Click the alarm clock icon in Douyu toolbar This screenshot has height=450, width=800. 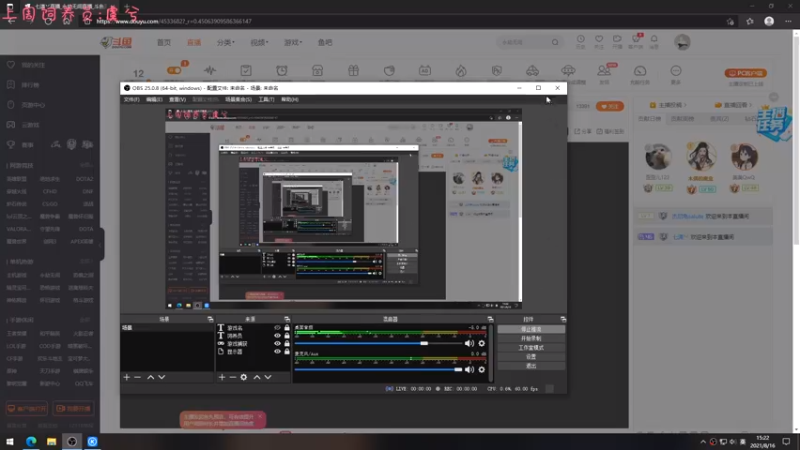pyautogui.click(x=282, y=71)
